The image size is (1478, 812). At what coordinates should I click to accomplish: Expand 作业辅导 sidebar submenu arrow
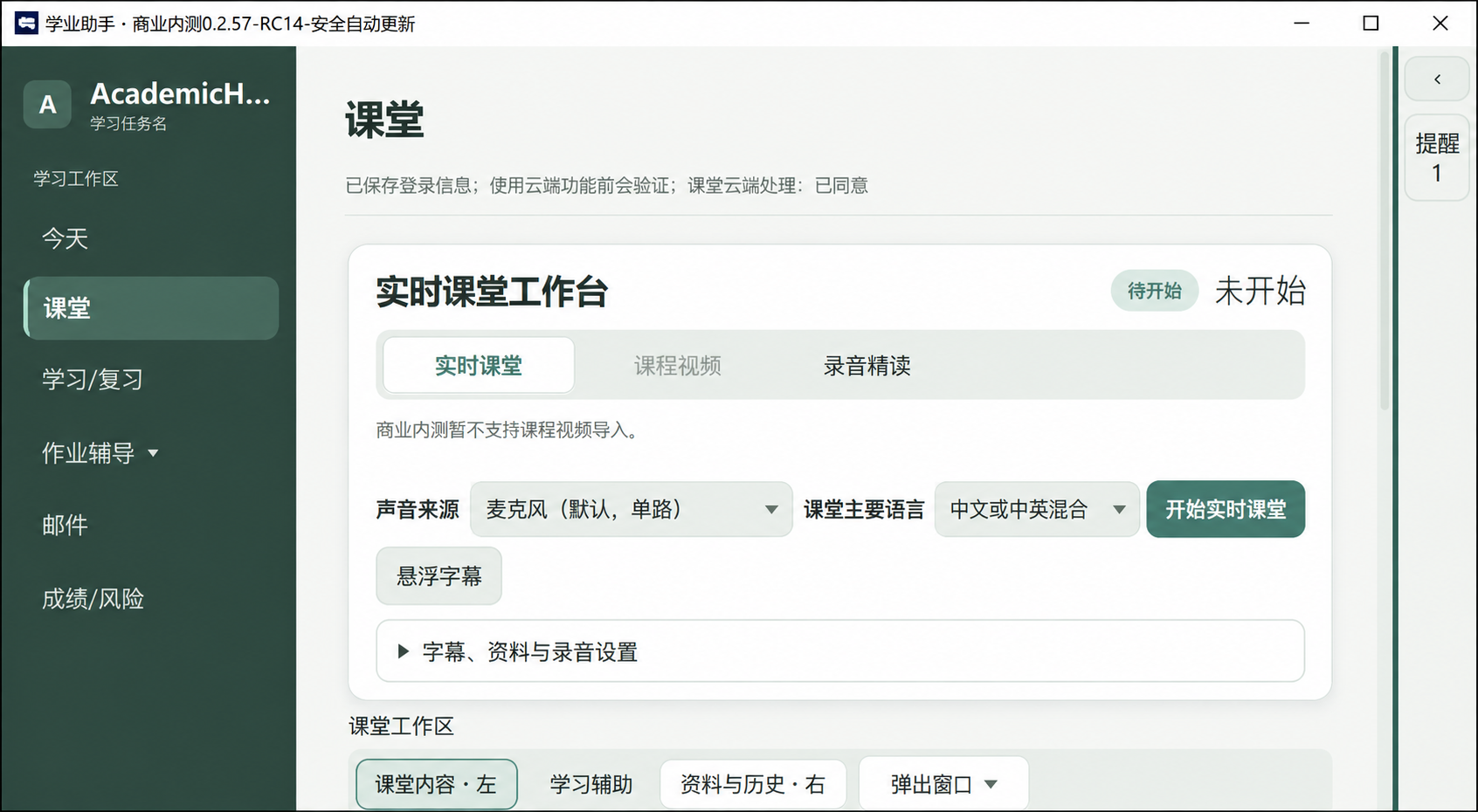154,453
